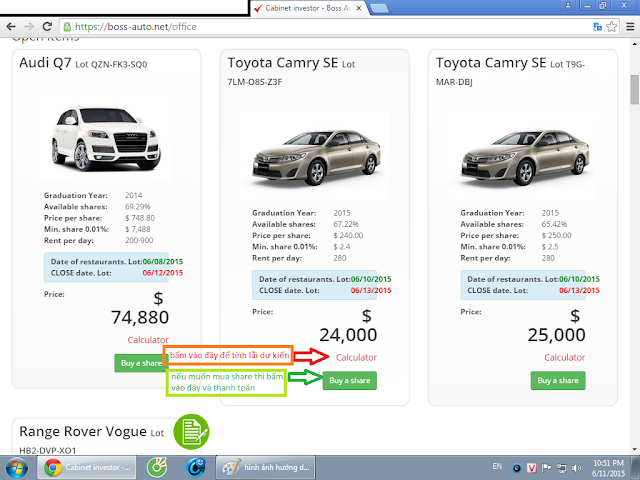Click Audi rent per day value 200-900

pos(139,241)
